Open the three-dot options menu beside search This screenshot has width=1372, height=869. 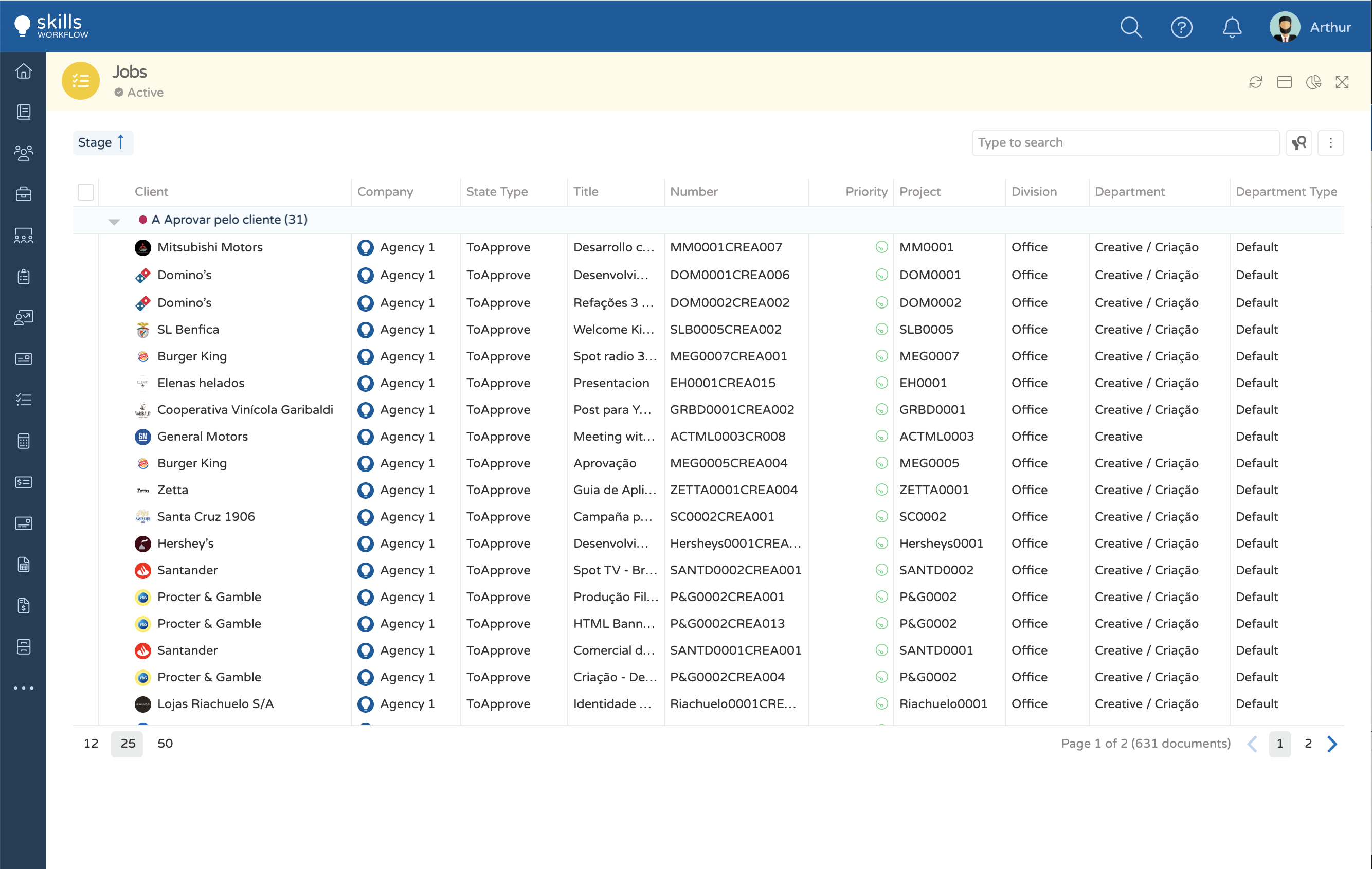[1330, 142]
